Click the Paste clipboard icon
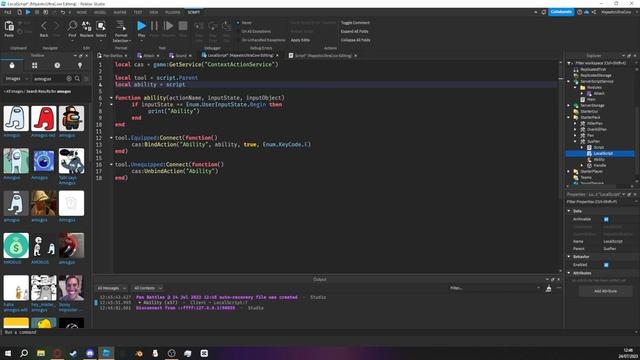The height and width of the screenshot is (360, 640). tap(9, 27)
